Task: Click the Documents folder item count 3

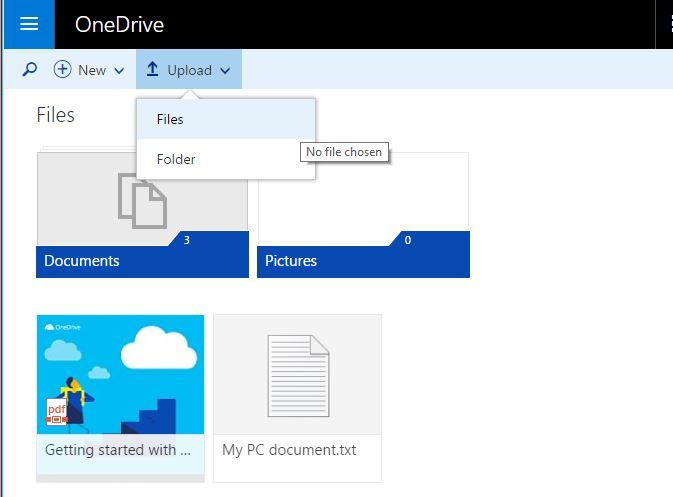Action: point(187,240)
